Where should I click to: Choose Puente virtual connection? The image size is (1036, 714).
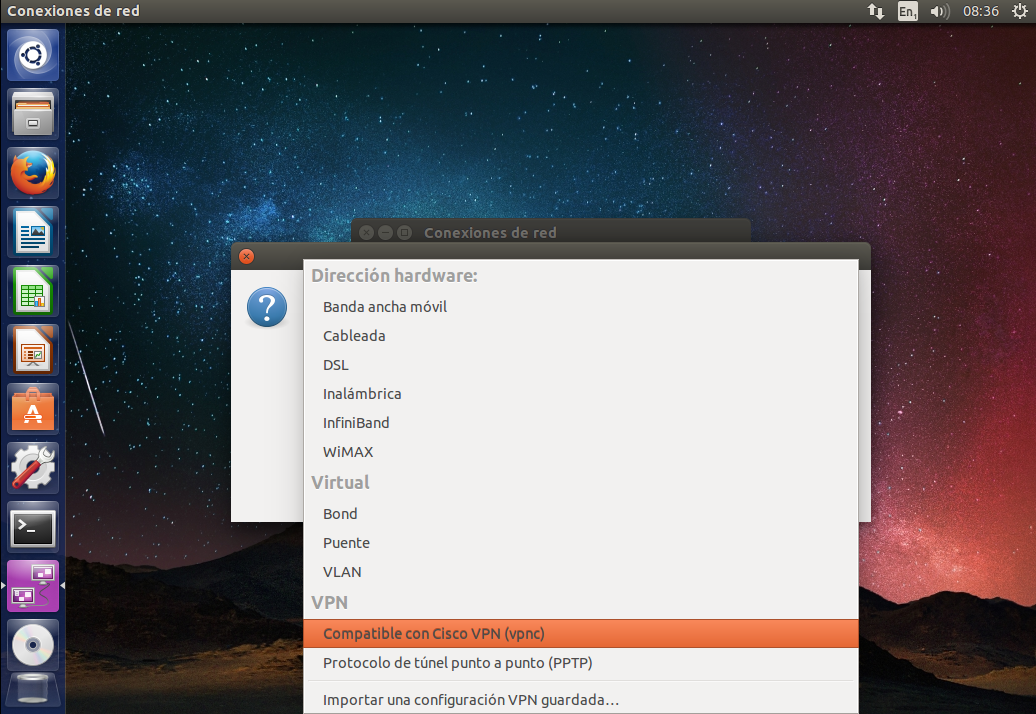click(x=581, y=543)
